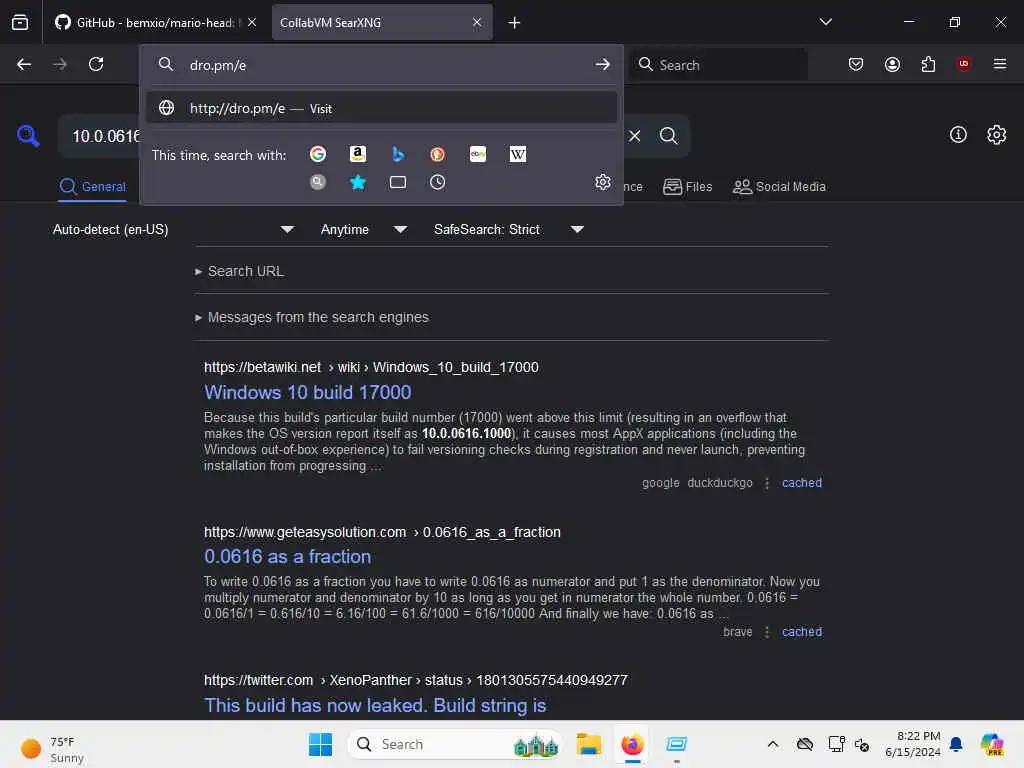The width and height of the screenshot is (1024, 768).
Task: Close the GitHub tab
Action: (252, 22)
